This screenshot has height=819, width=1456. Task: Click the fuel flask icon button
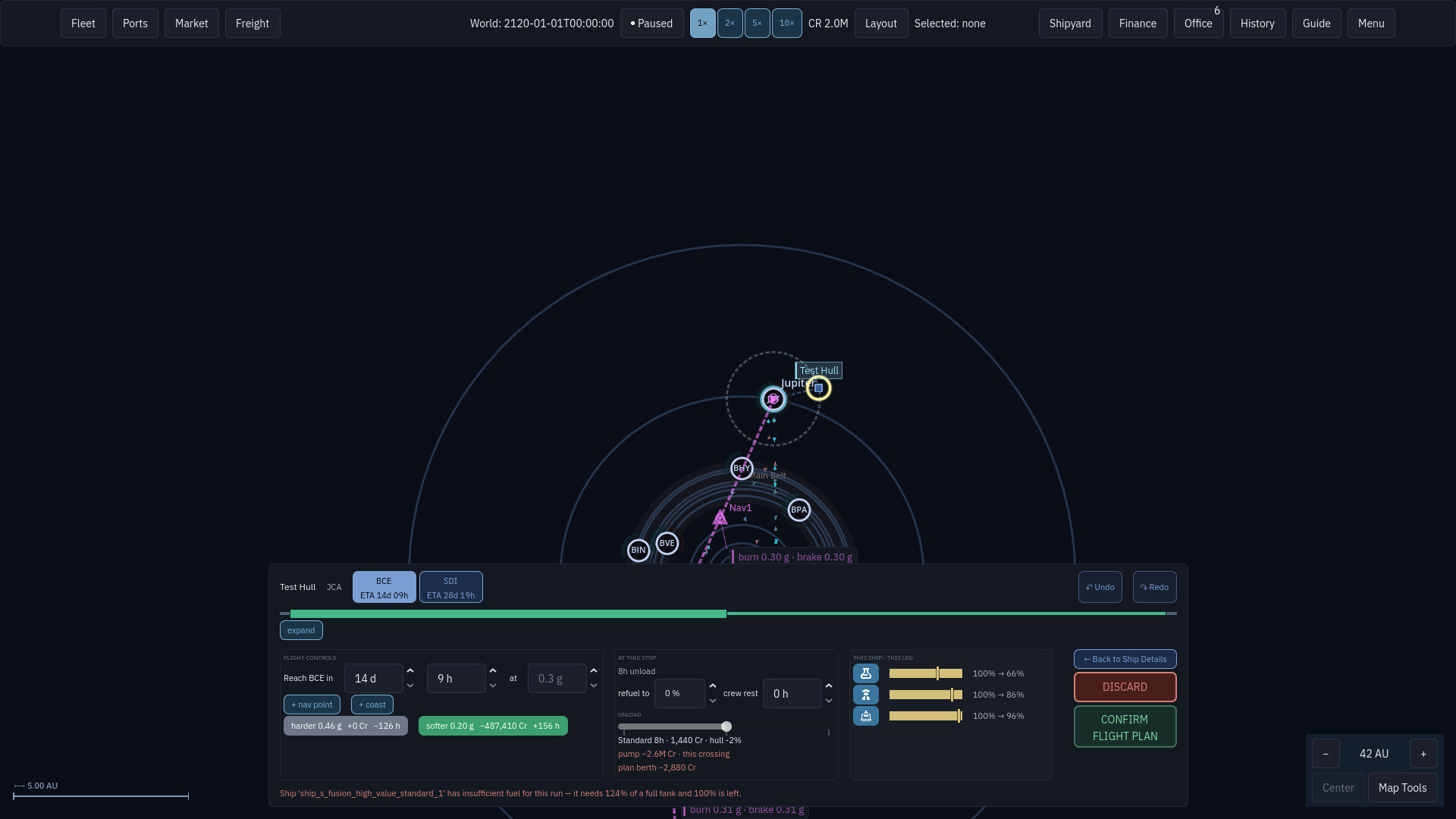[x=865, y=673]
